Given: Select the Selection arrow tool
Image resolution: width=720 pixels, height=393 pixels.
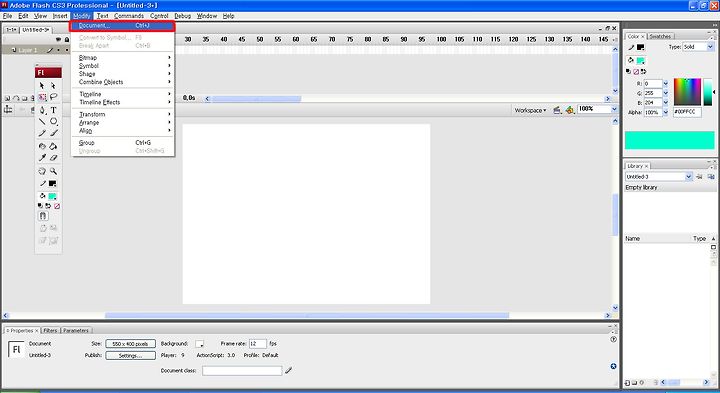Looking at the screenshot, I should [x=42, y=85].
